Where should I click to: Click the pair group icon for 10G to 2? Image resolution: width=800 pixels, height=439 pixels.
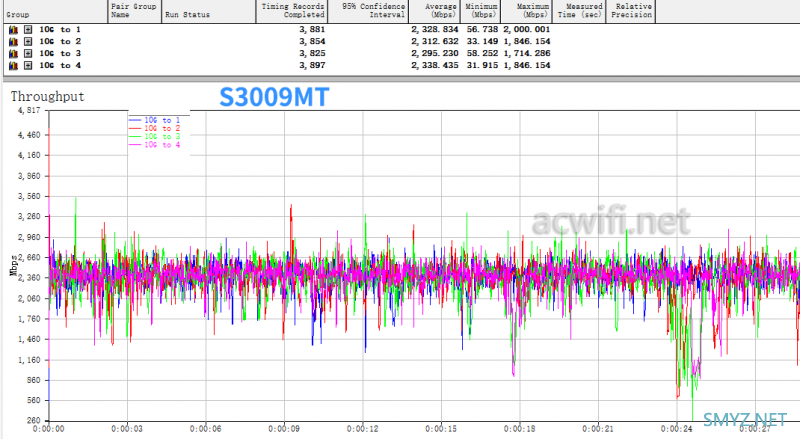pyautogui.click(x=13, y=41)
